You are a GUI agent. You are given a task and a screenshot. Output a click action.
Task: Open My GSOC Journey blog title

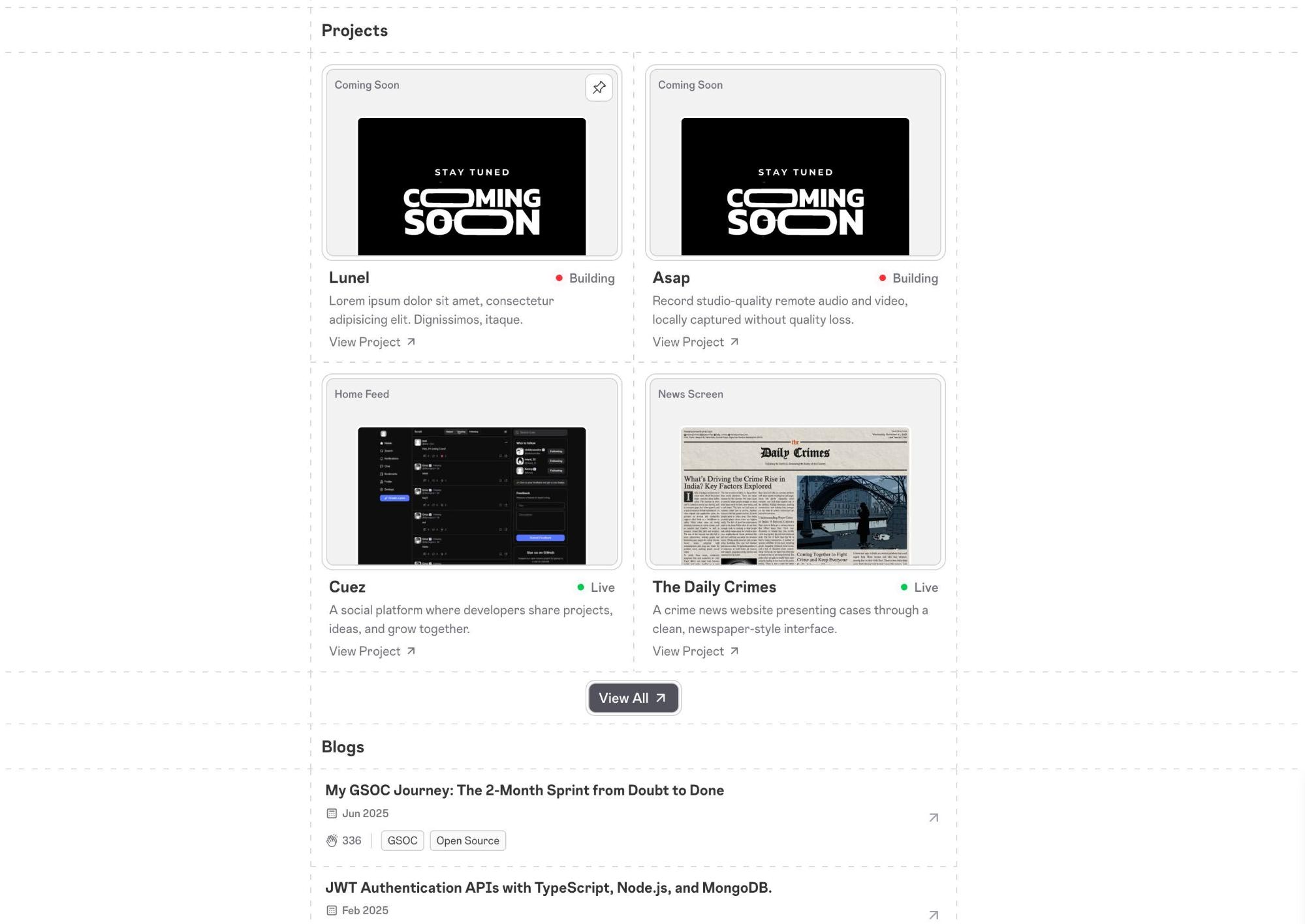[524, 790]
